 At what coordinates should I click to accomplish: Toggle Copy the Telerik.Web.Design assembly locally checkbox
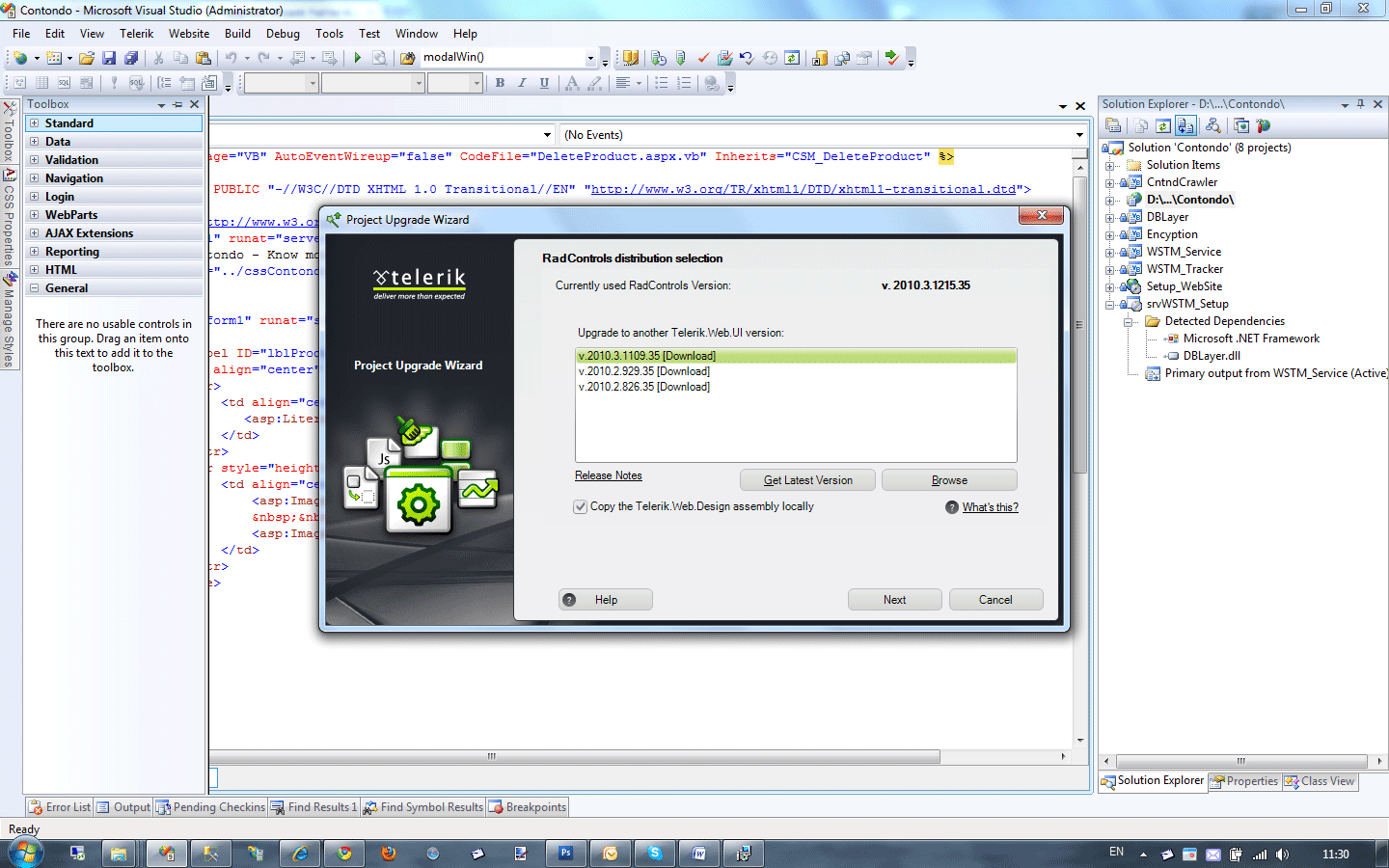point(581,506)
